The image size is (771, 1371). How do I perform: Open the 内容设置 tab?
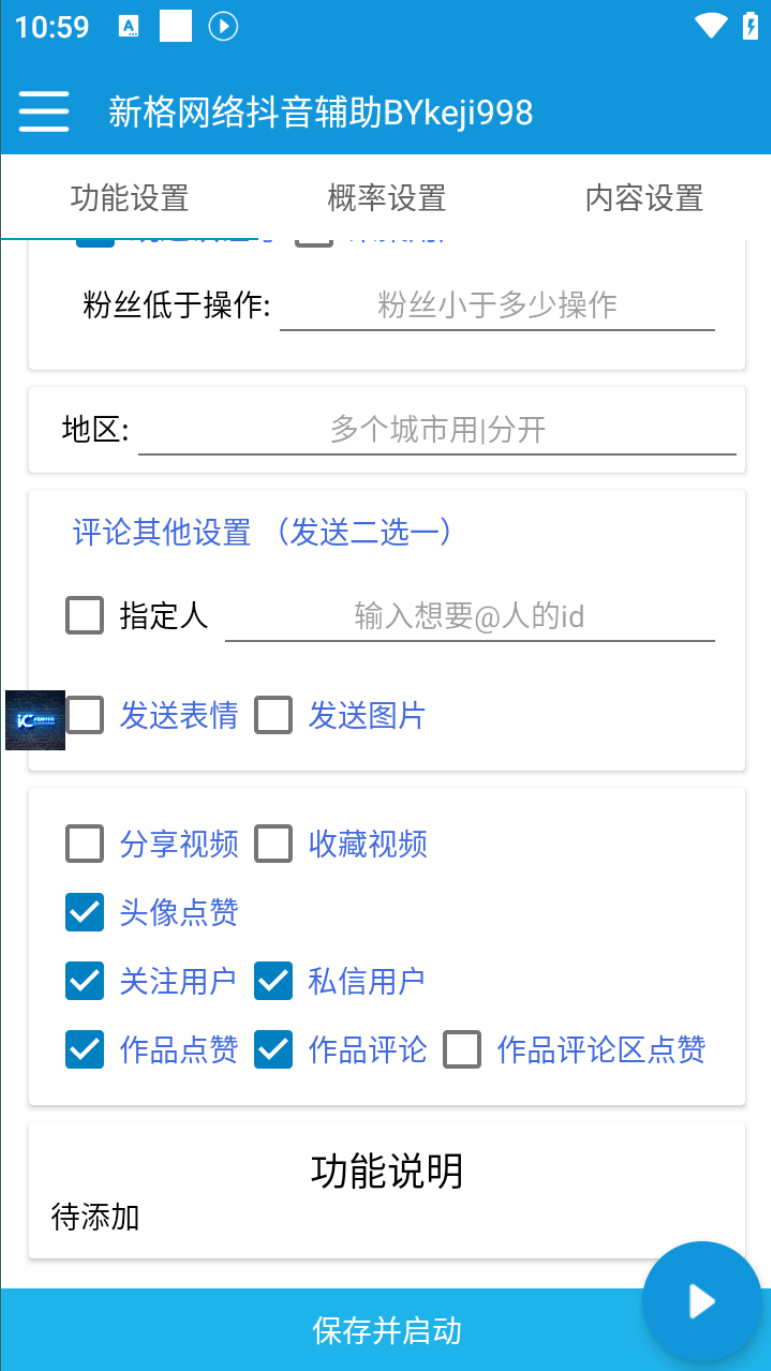pos(643,198)
